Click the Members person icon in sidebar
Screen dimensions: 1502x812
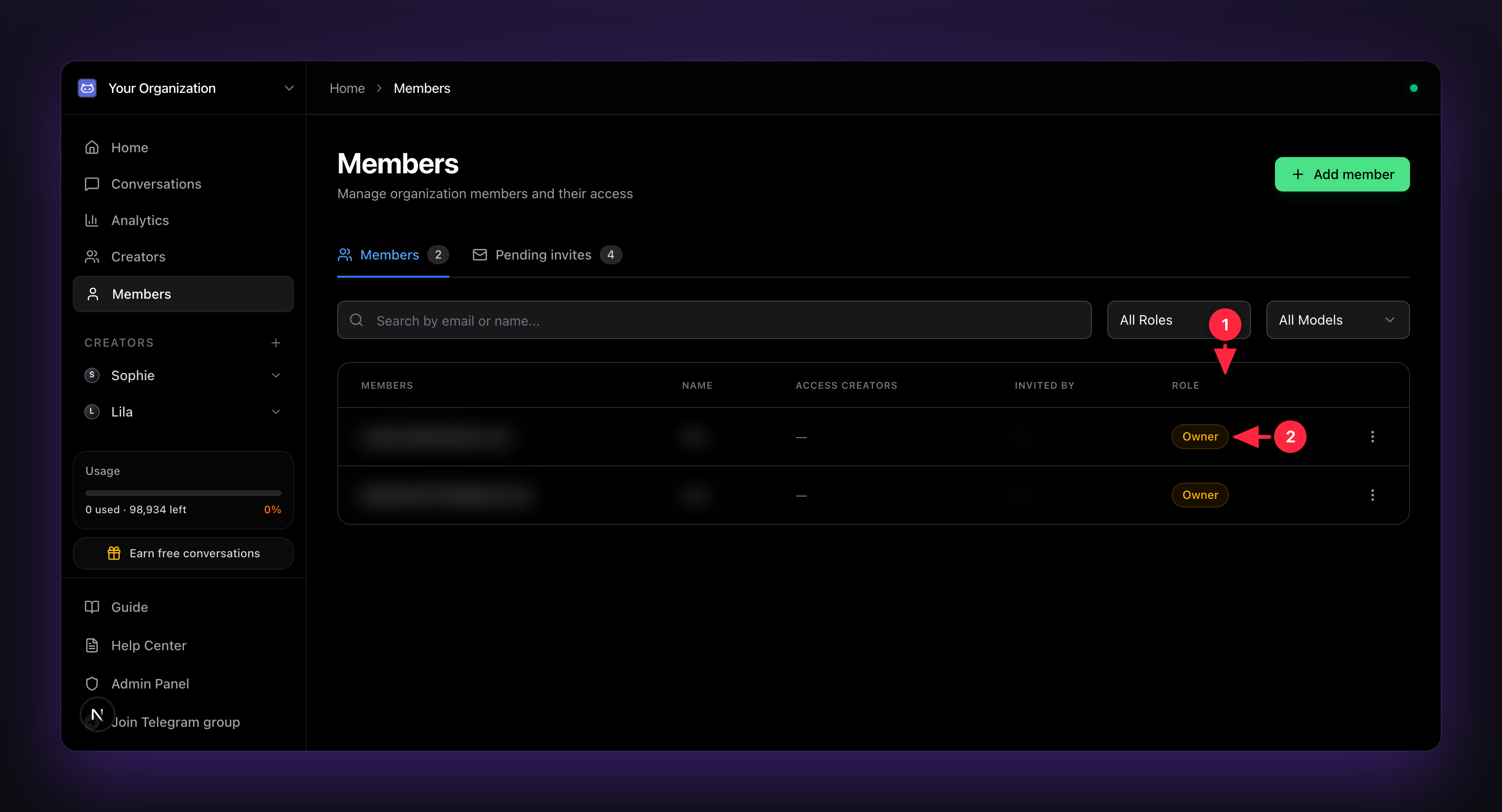point(93,294)
